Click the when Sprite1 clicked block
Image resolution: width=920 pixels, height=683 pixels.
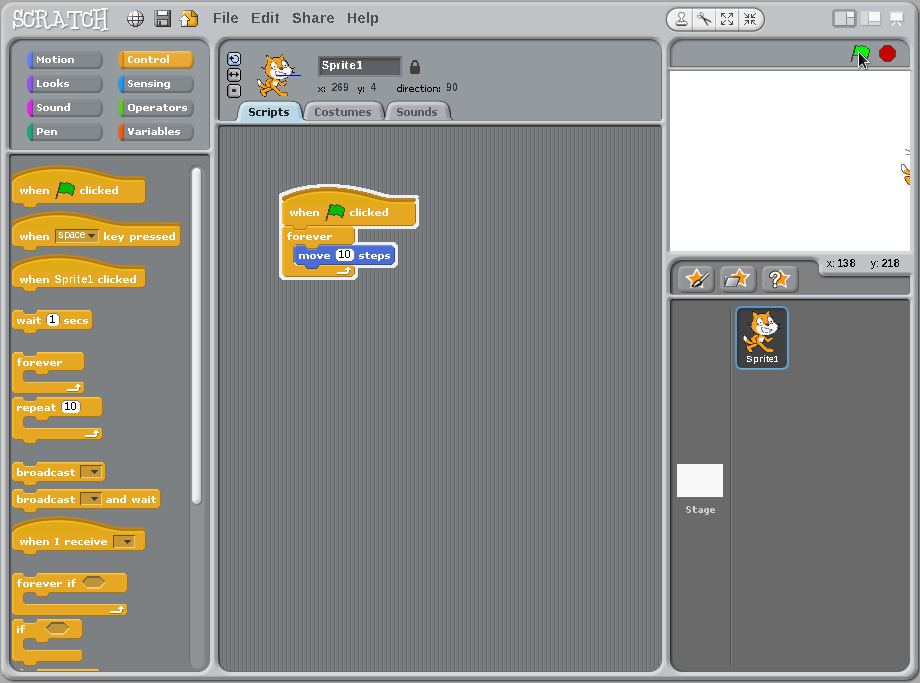(78, 275)
